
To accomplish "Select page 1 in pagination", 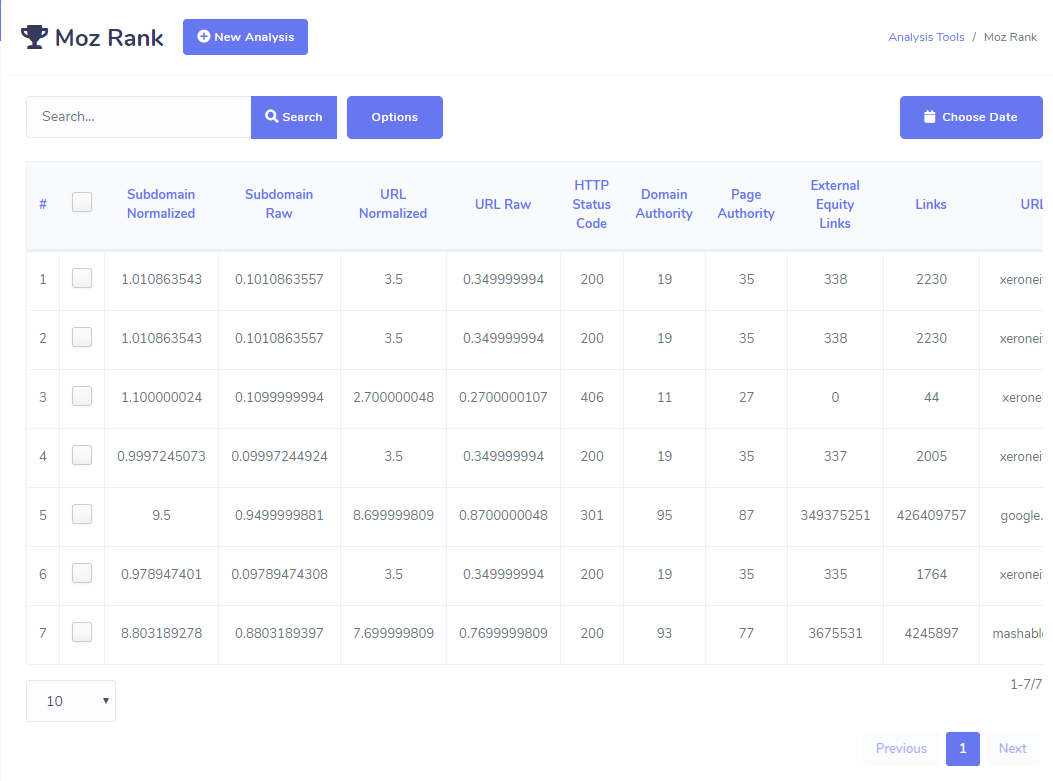I will coord(962,748).
